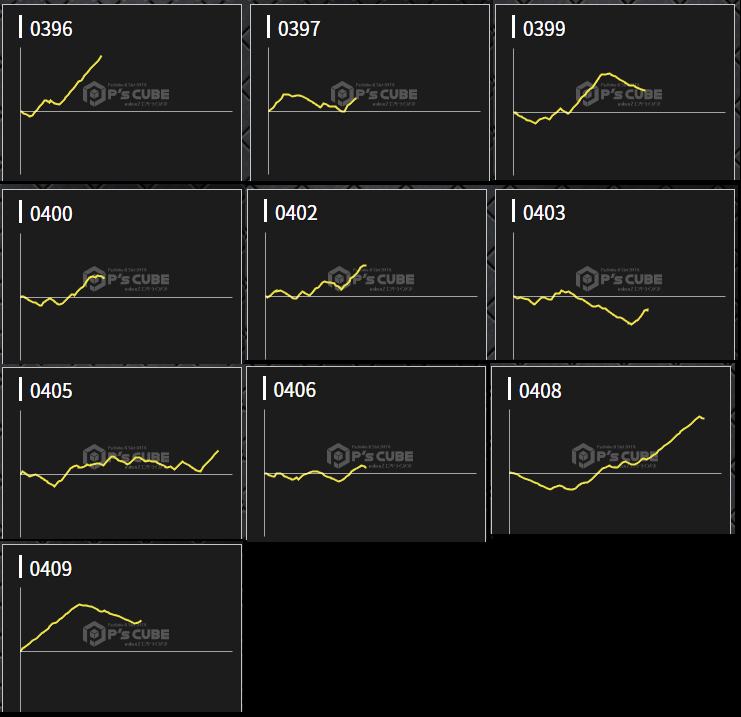Open the yellow trend line of graph 0397
Screen dimensions: 741x717
click(300, 95)
